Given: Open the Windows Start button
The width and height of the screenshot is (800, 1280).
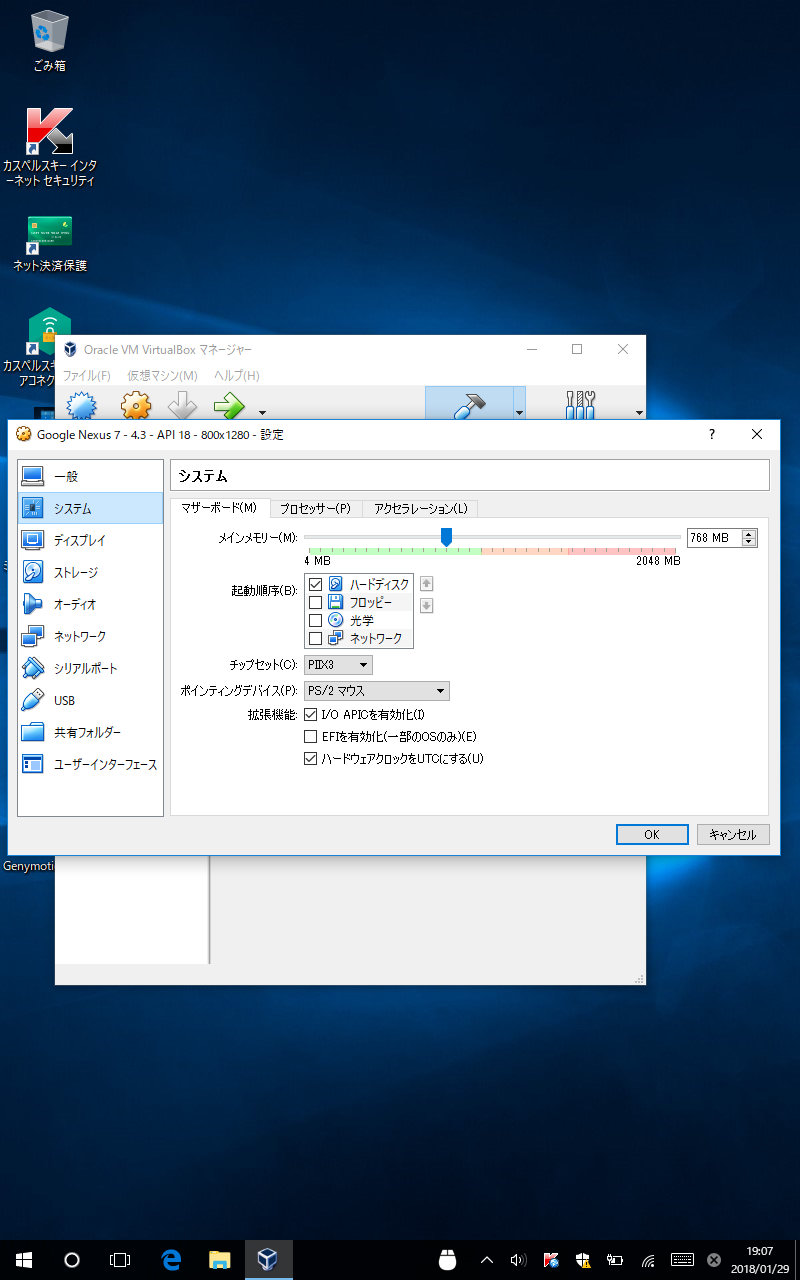Looking at the screenshot, I should (x=24, y=1260).
